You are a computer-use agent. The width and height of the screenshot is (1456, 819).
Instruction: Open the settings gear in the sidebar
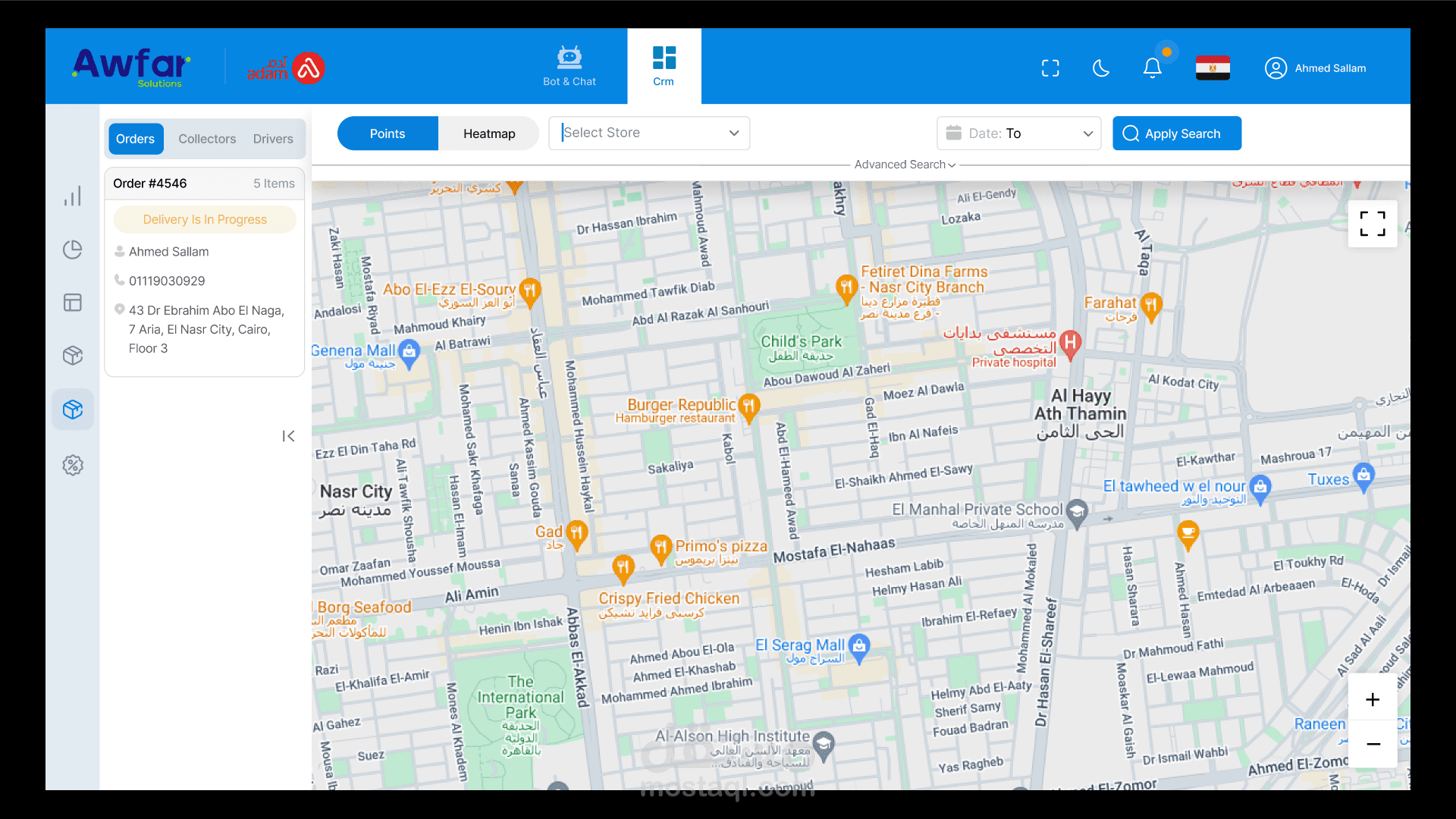click(73, 465)
